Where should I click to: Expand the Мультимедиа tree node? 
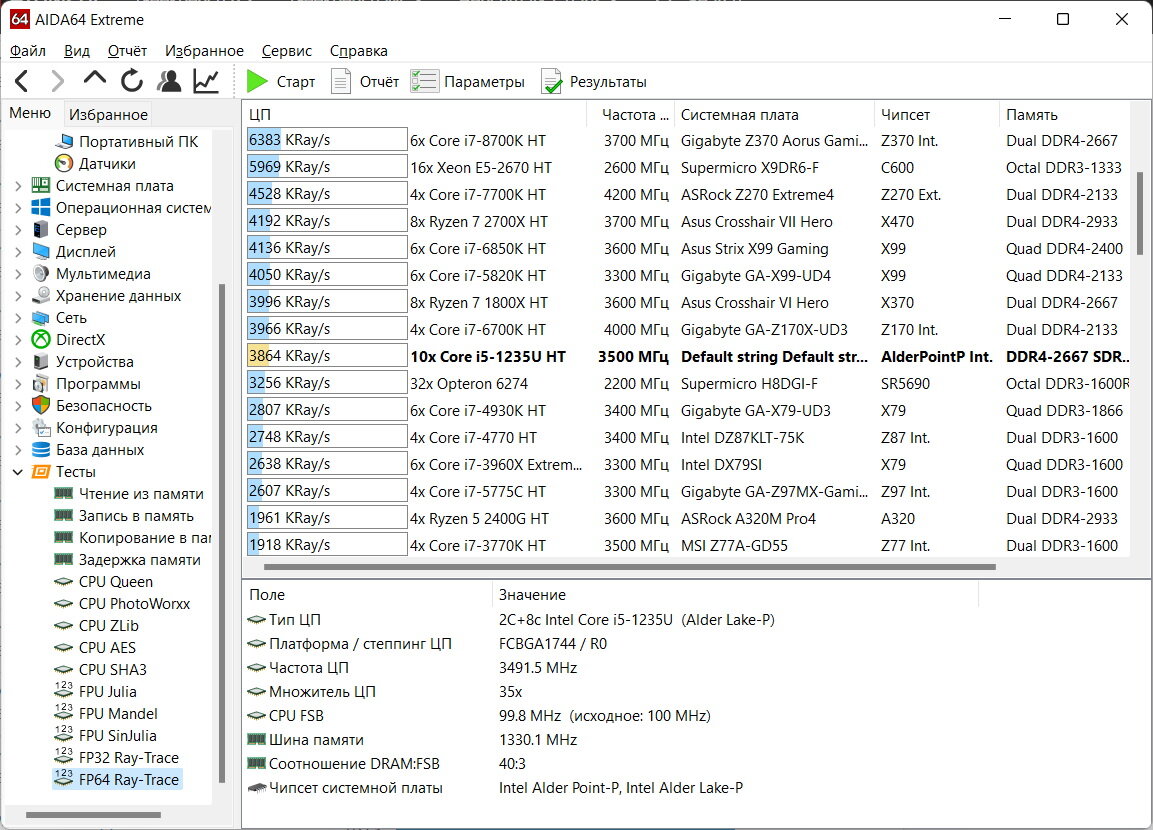tap(18, 274)
